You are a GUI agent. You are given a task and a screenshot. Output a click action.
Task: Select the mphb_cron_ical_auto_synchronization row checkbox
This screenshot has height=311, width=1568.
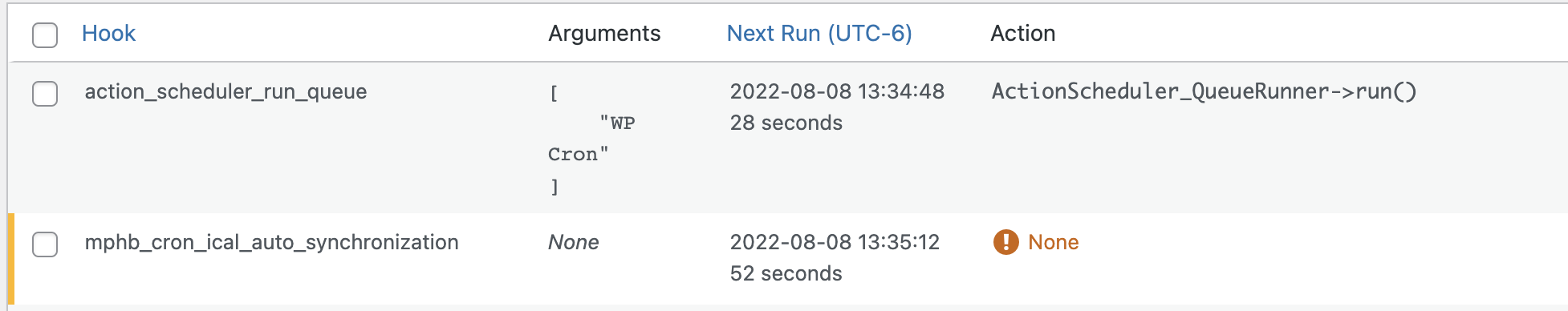(x=45, y=244)
